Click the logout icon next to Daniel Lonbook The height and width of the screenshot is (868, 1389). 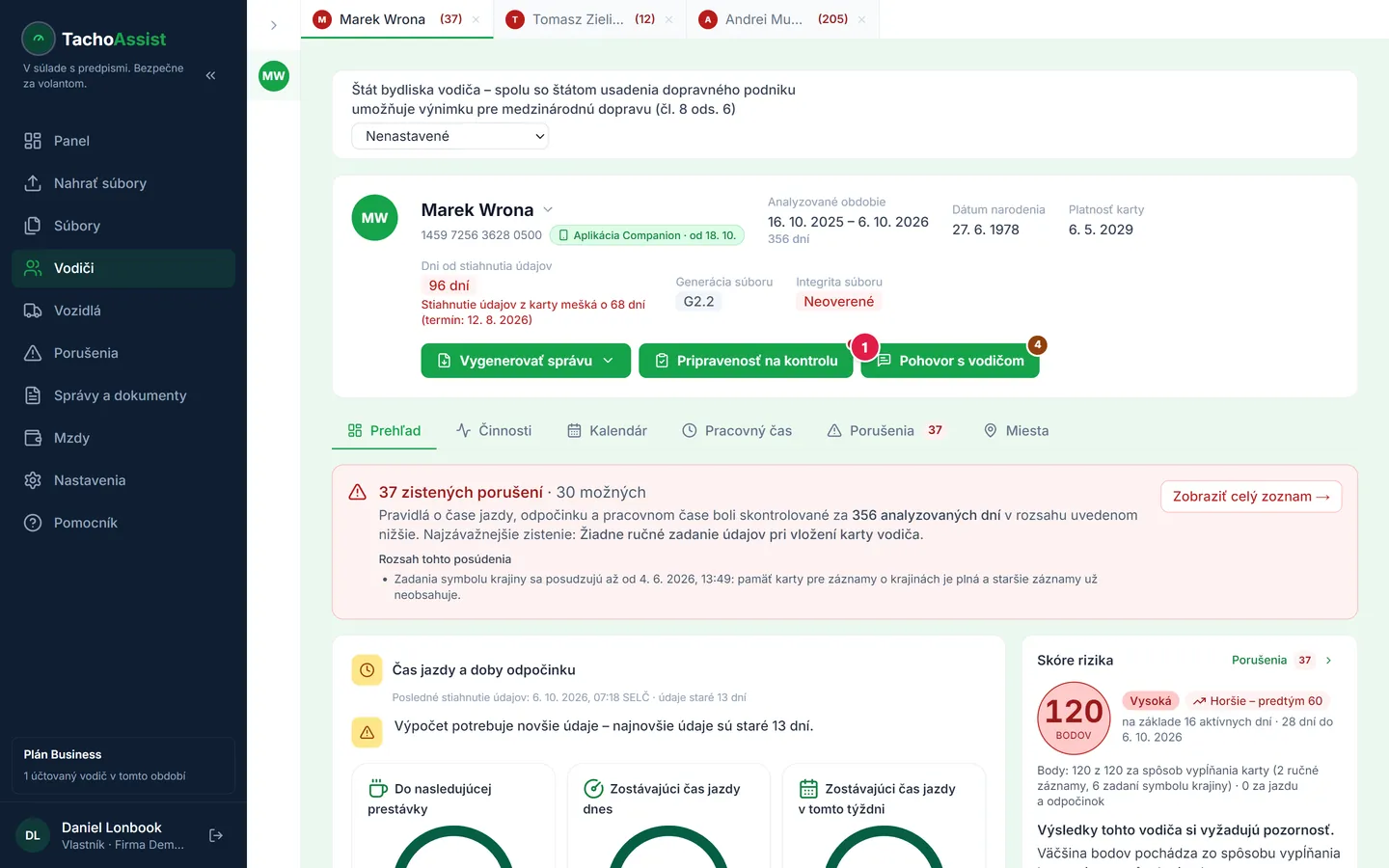tap(216, 835)
